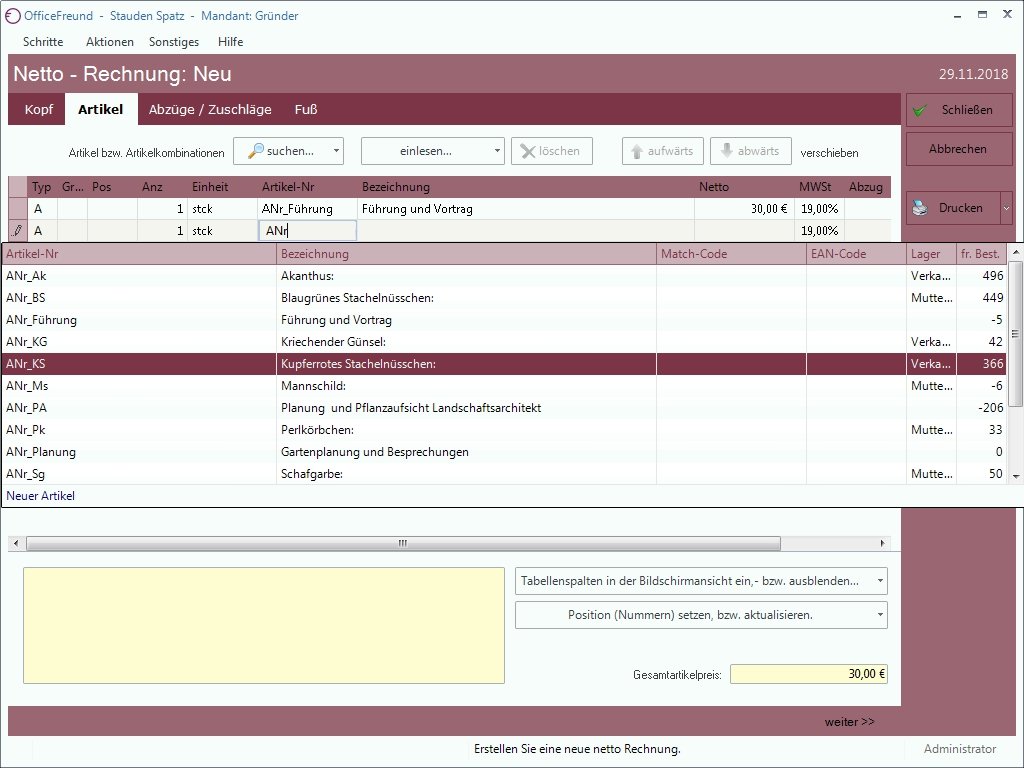The image size is (1024, 768).
Task: Switch to the Abzüge / Zuschläge tab
Action: pyautogui.click(x=210, y=110)
